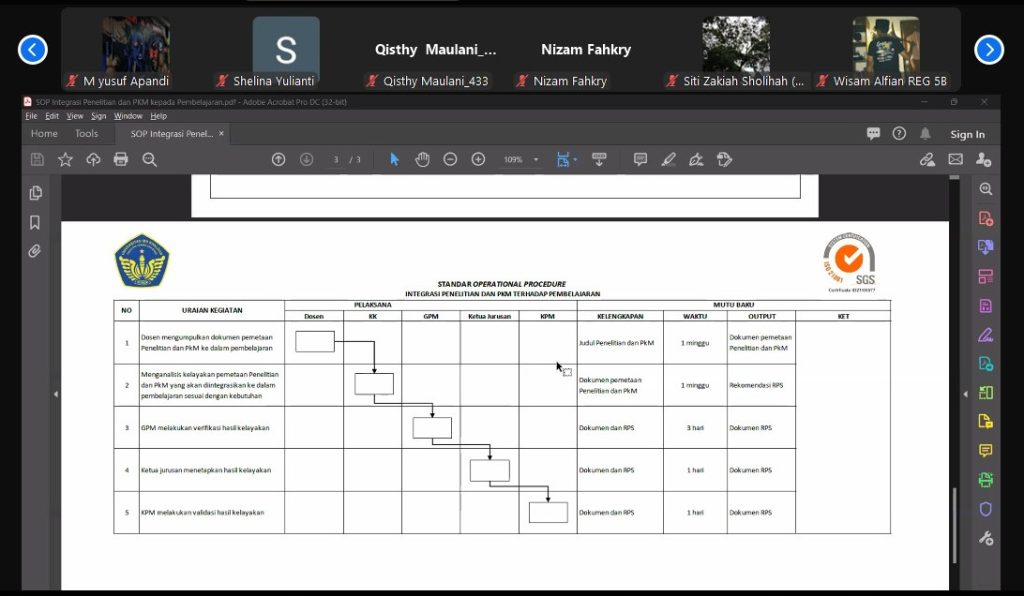Click the Sign In button
This screenshot has width=1024, height=596.
coord(967,134)
